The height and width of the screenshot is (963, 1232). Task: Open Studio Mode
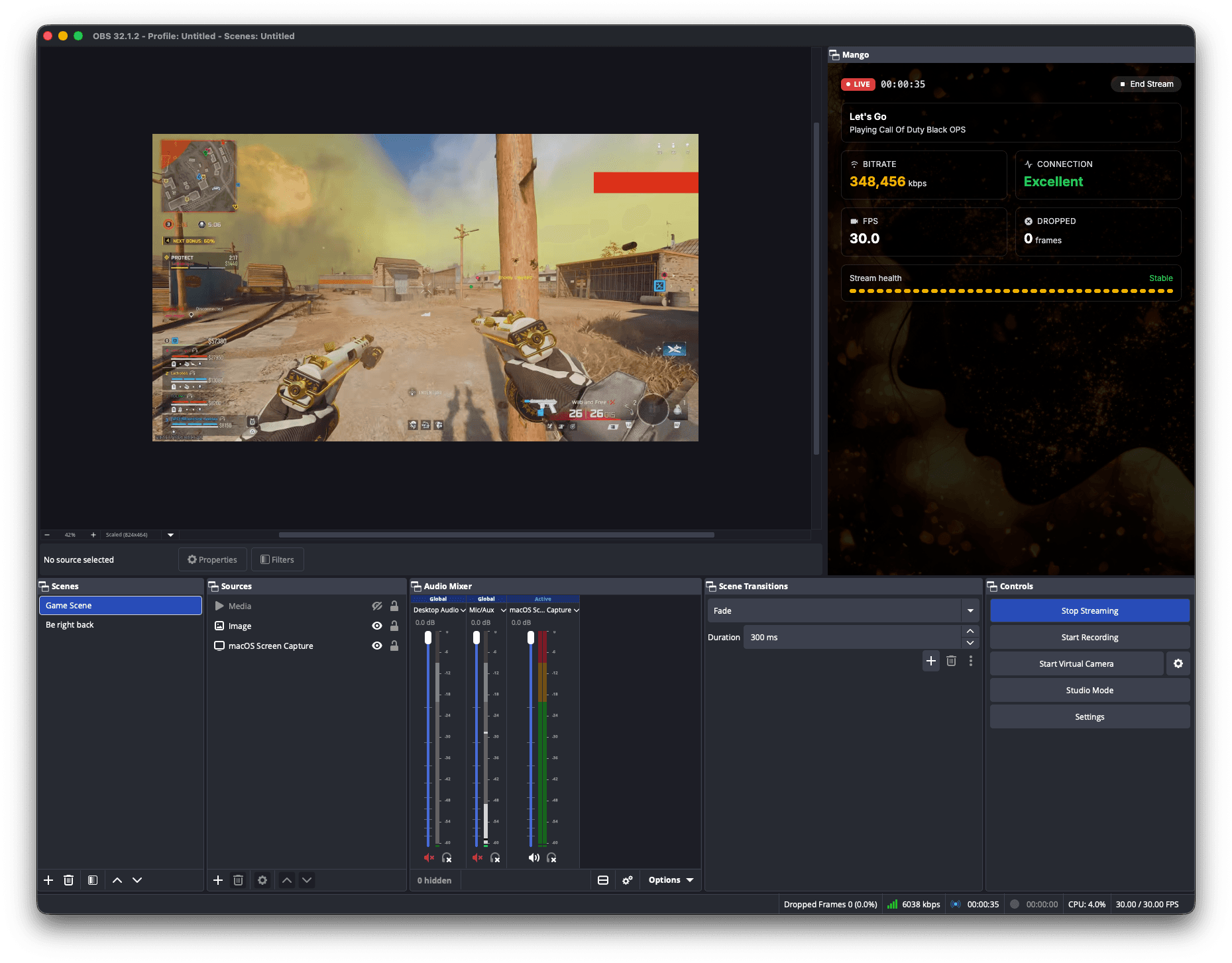click(x=1090, y=690)
